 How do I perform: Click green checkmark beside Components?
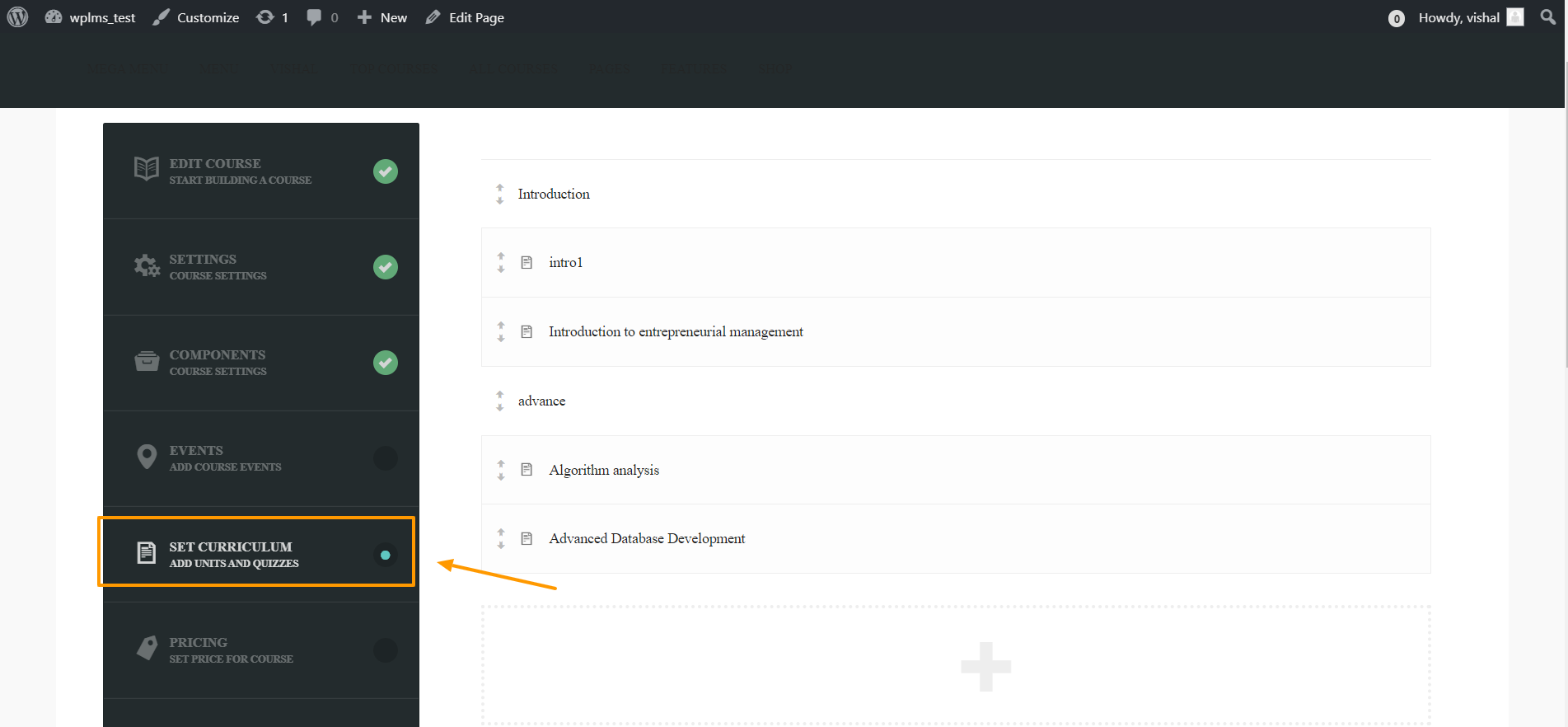386,363
